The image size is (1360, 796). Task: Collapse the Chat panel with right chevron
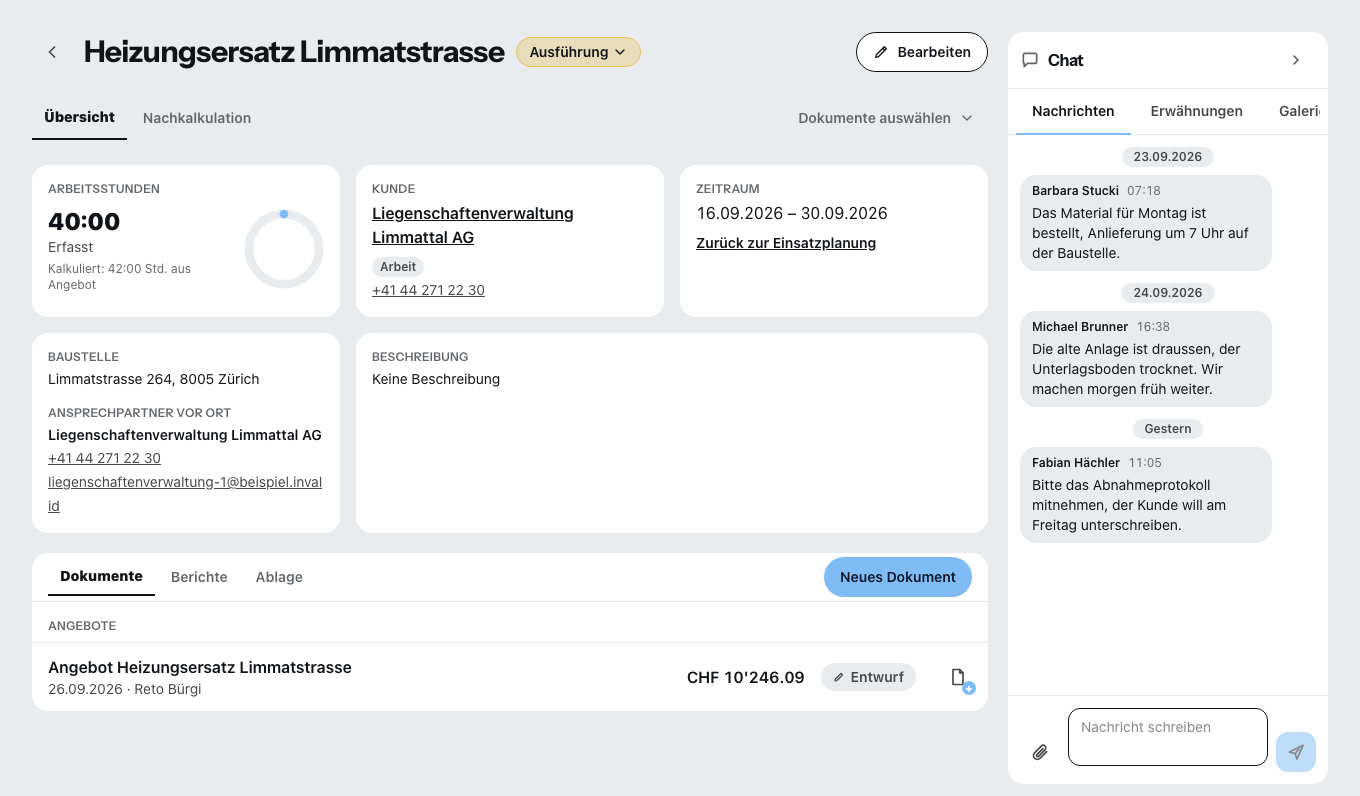tap(1296, 60)
